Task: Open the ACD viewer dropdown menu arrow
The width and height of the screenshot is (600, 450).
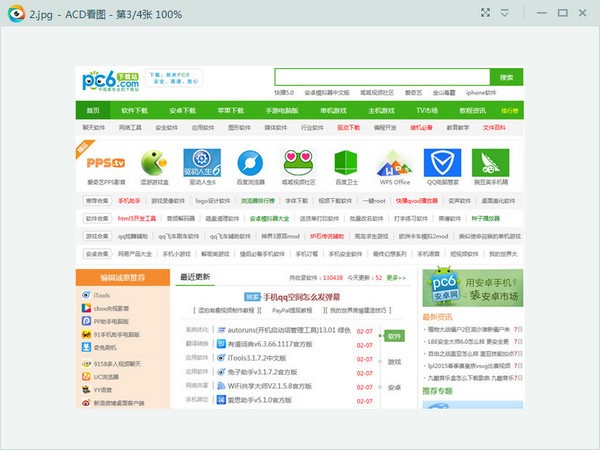Action: point(505,13)
